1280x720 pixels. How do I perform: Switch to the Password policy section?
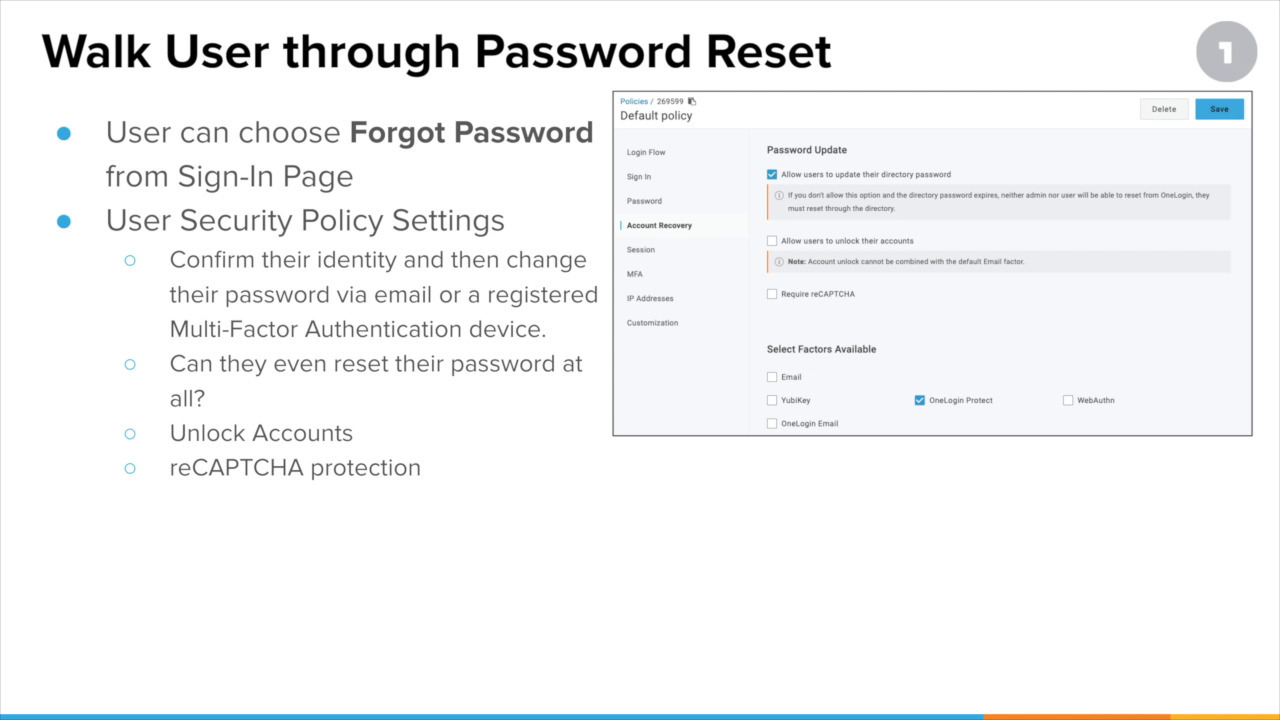point(644,201)
